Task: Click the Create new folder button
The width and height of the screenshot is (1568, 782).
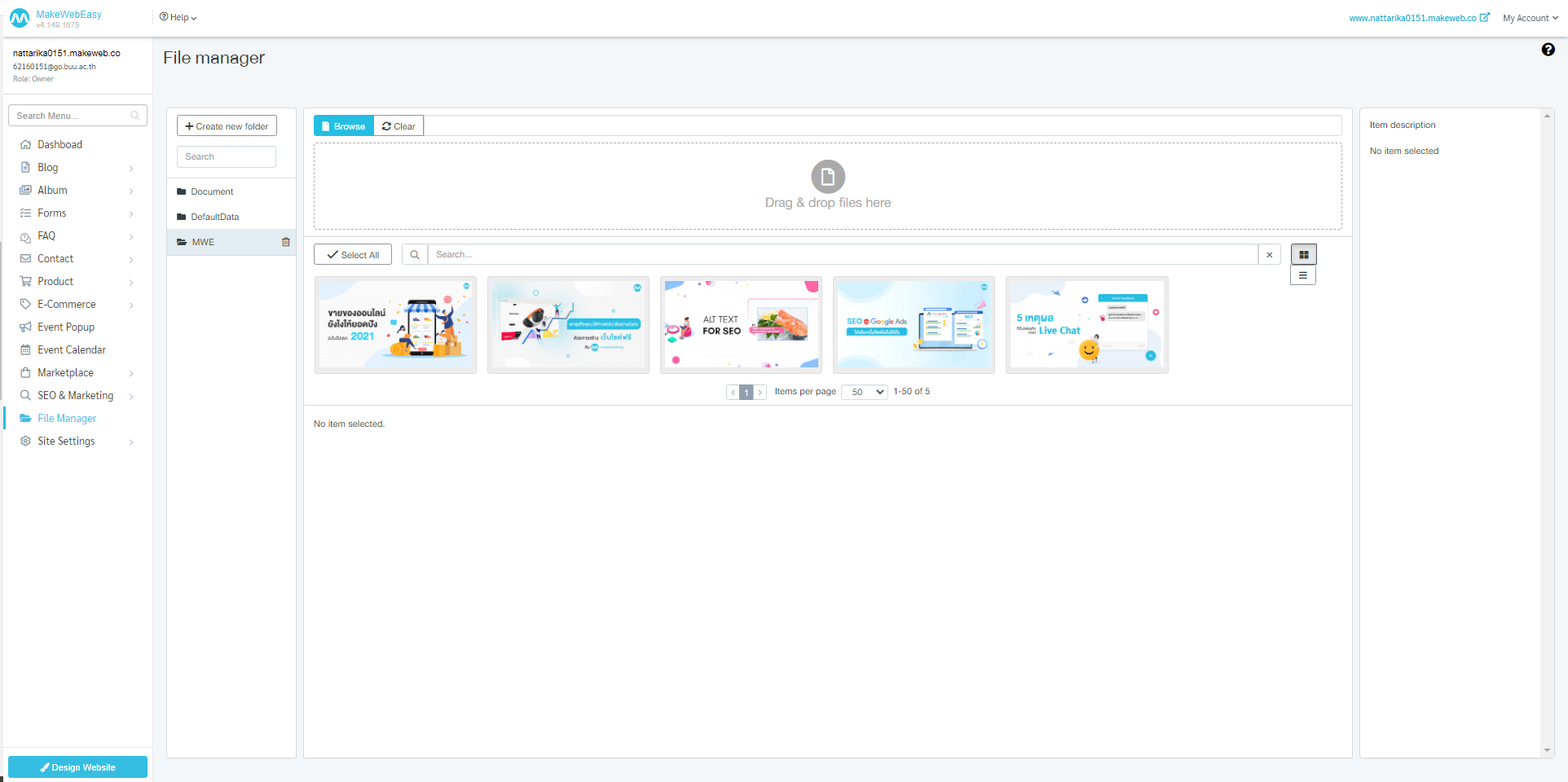Action: tap(226, 125)
